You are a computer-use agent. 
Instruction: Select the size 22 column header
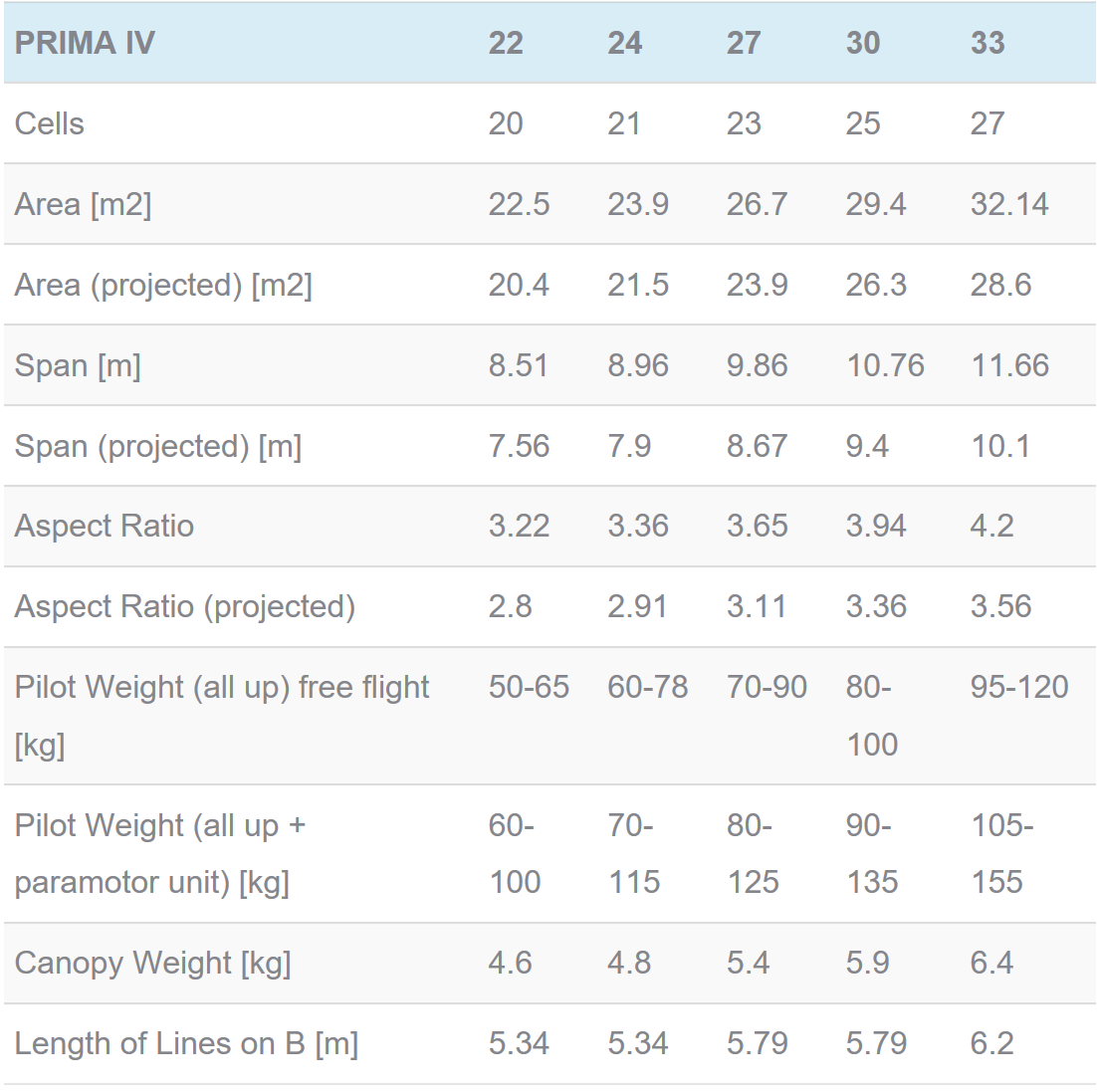coord(506,44)
